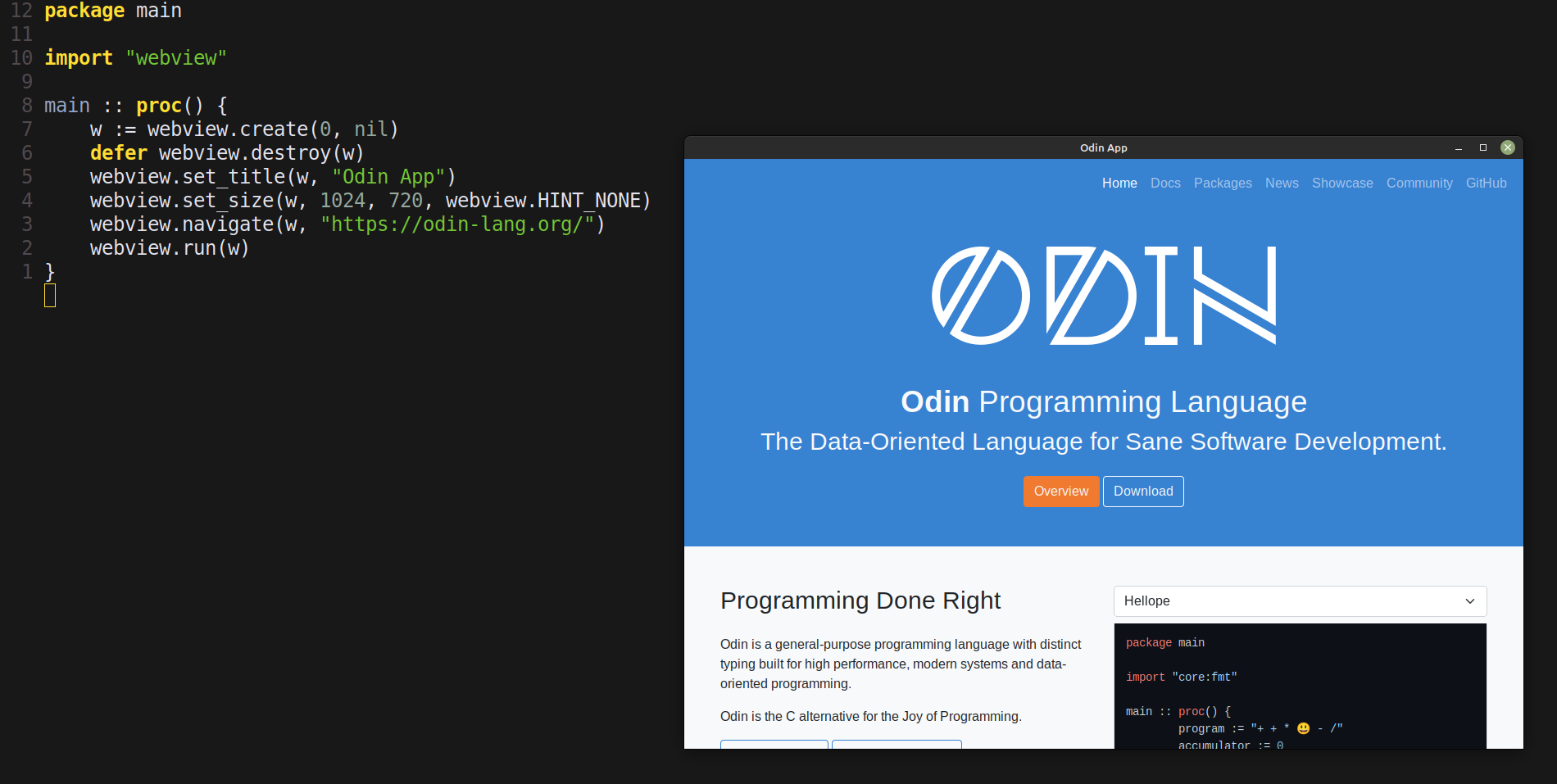This screenshot has width=1557, height=784.
Task: Click the webview.set_title line in editor
Action: pos(273,177)
